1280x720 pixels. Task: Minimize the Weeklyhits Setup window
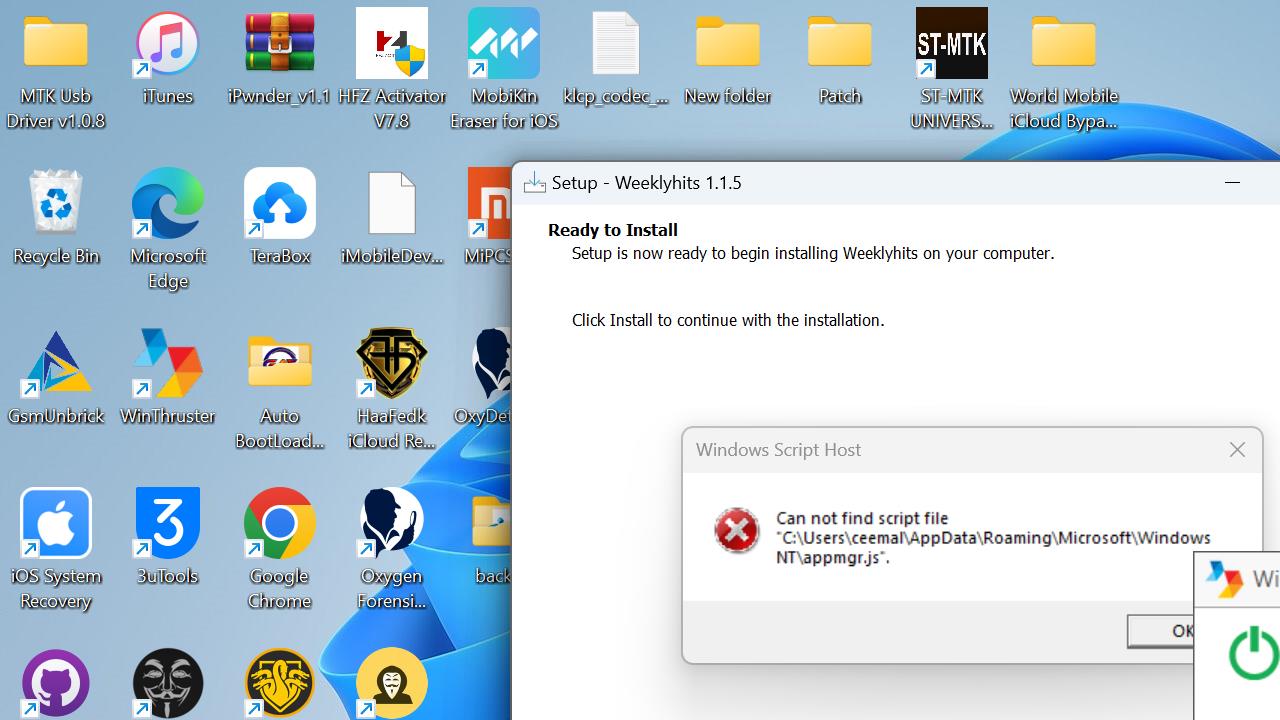pyautogui.click(x=1232, y=183)
